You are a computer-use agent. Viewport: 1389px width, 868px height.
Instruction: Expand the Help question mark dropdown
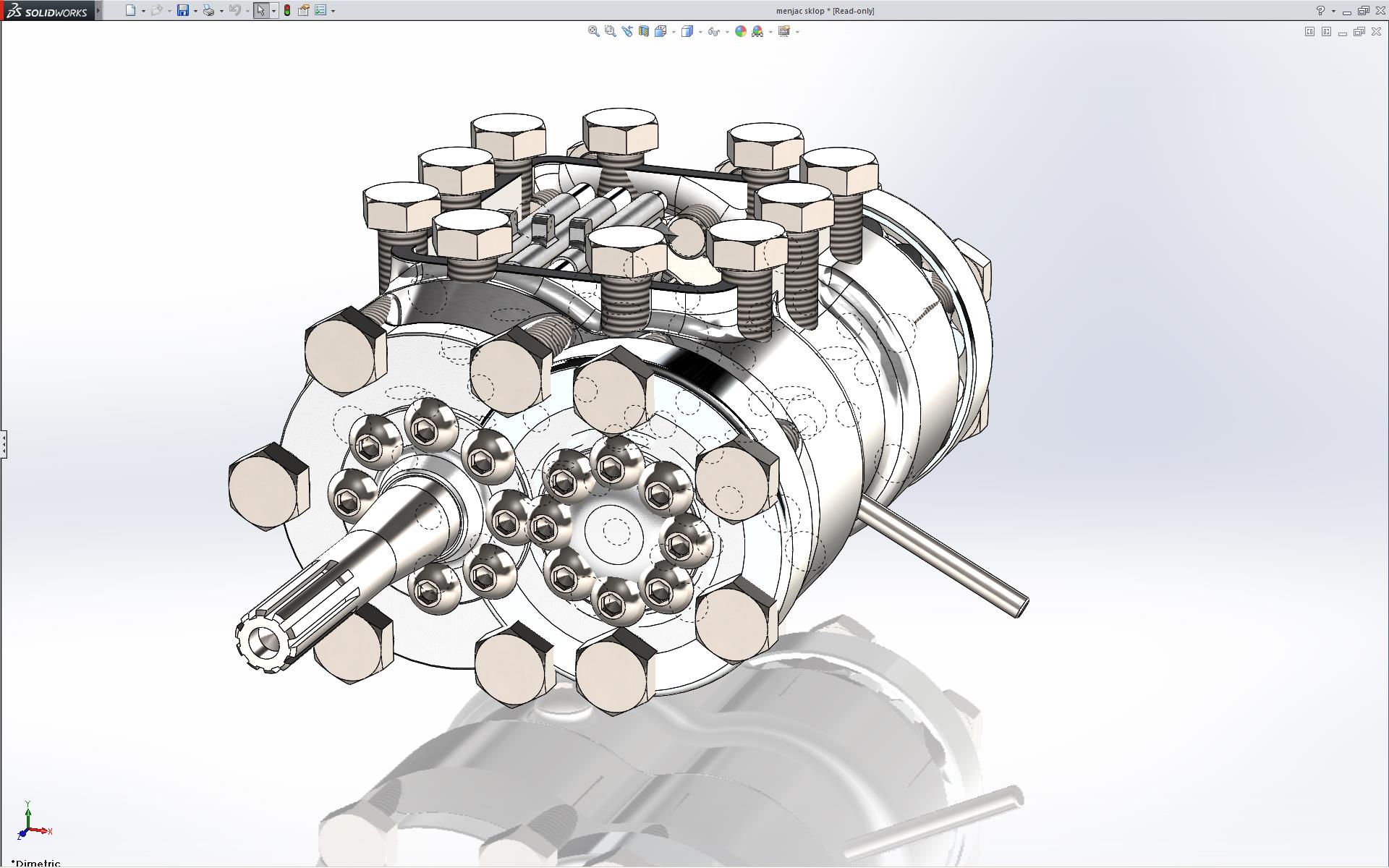(1333, 11)
